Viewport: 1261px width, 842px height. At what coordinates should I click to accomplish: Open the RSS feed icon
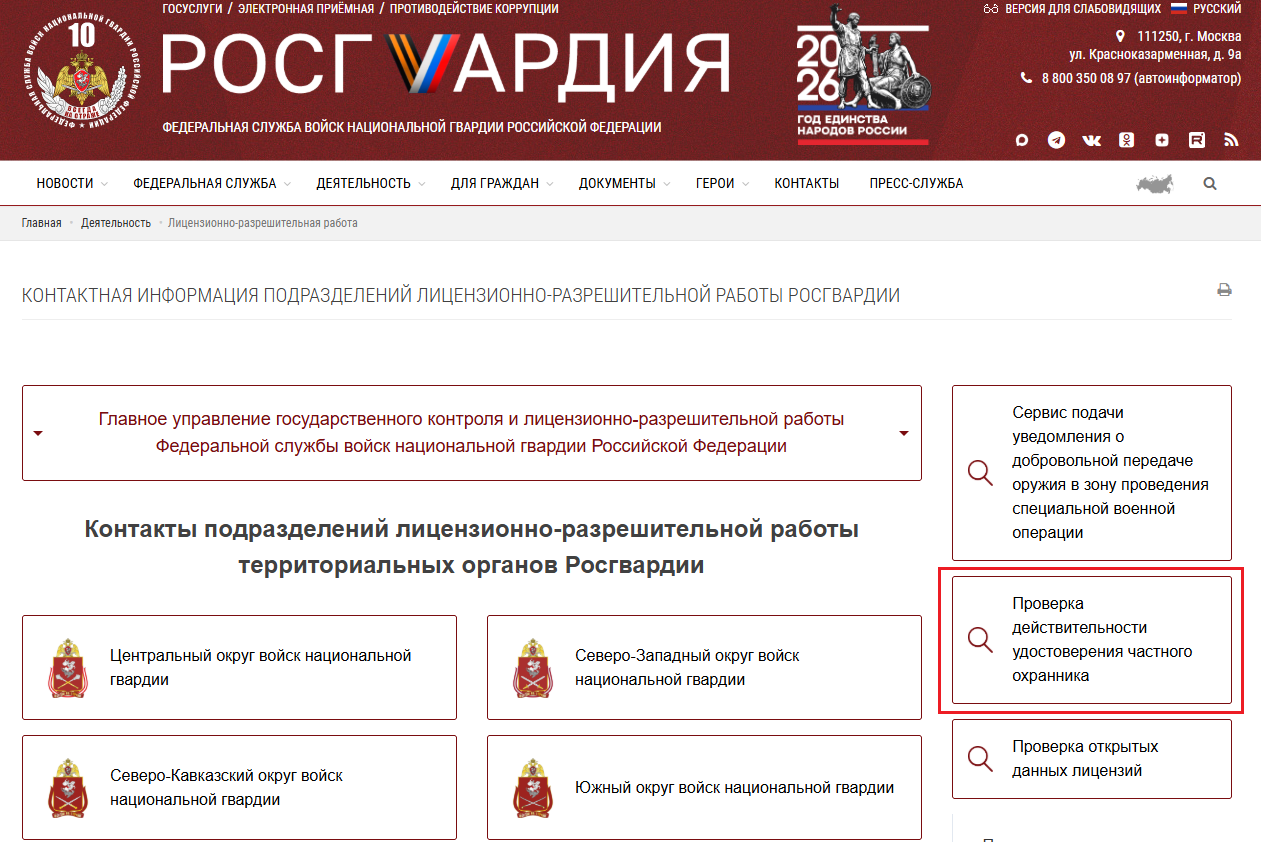[x=1231, y=141]
